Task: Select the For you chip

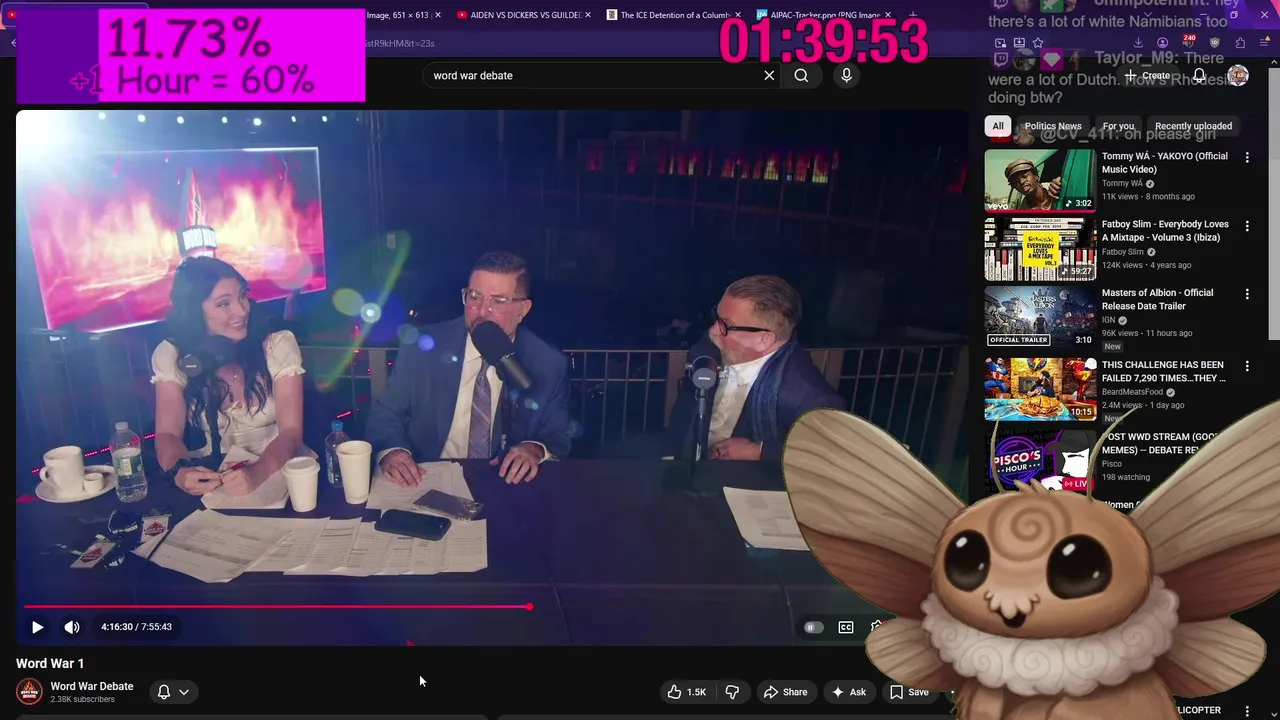Action: [x=1118, y=126]
